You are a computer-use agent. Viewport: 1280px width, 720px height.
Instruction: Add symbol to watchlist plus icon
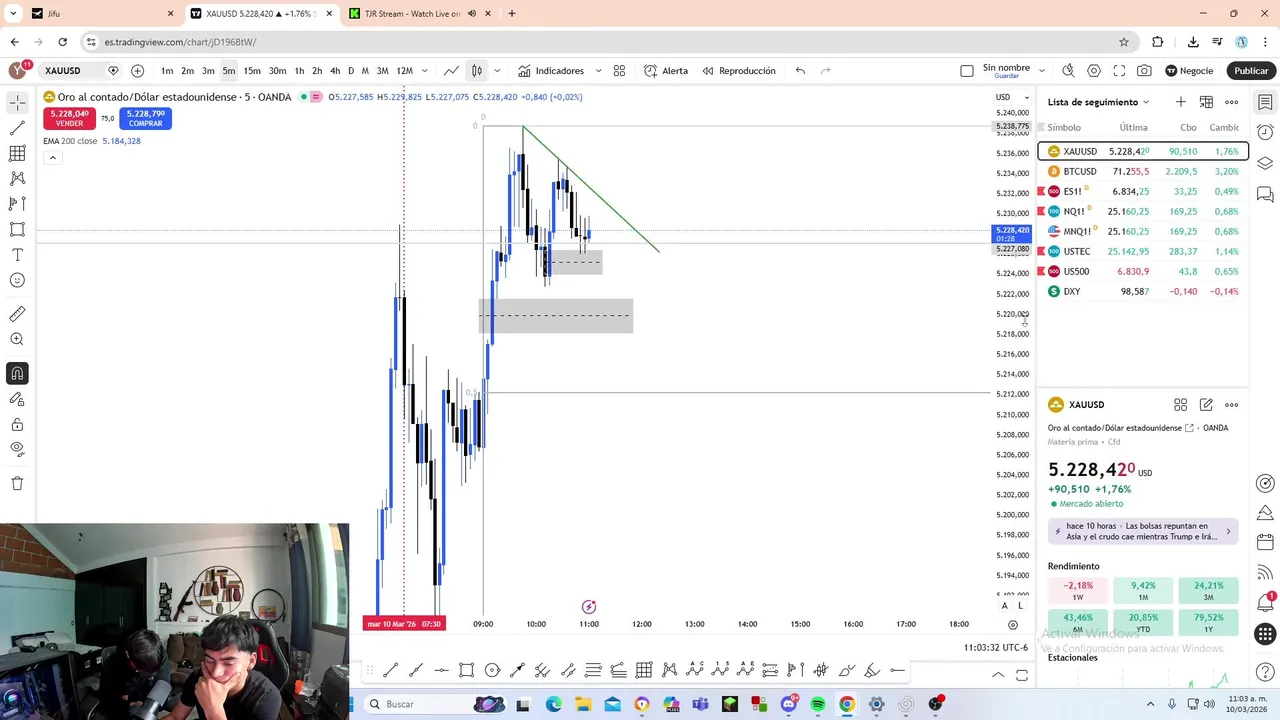pyautogui.click(x=1180, y=102)
